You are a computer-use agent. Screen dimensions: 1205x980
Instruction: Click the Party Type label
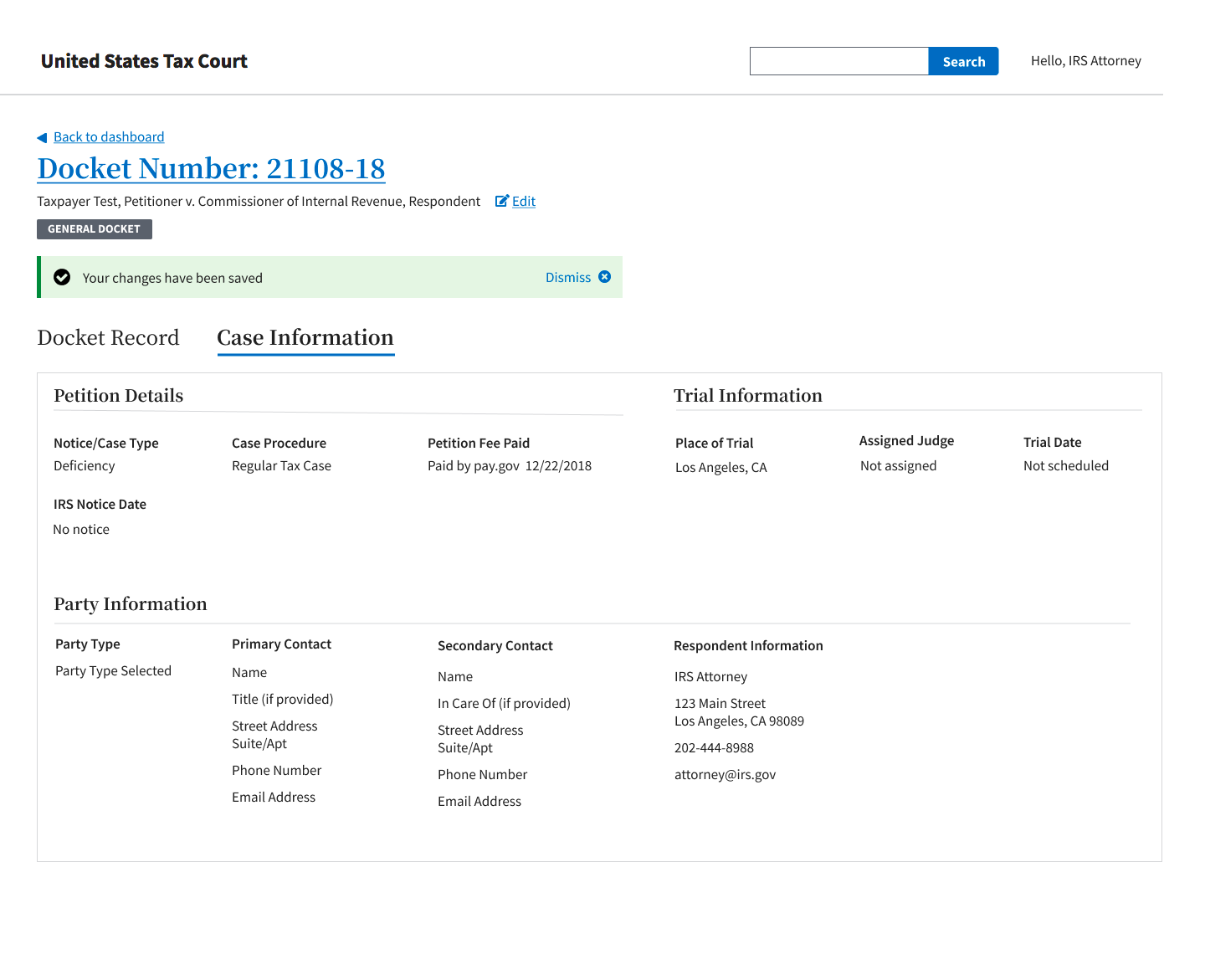click(88, 644)
